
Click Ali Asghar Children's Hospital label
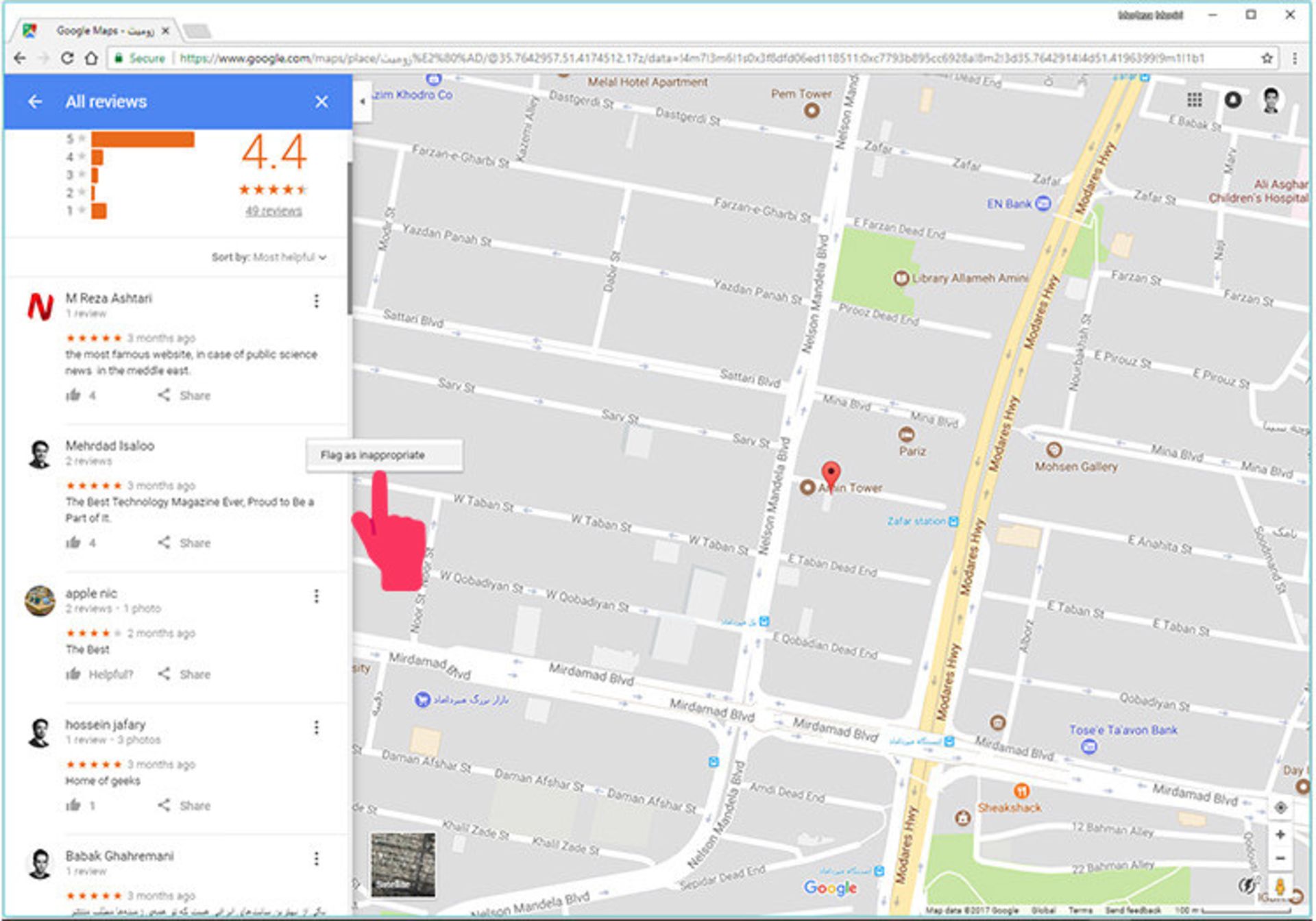[1258, 191]
